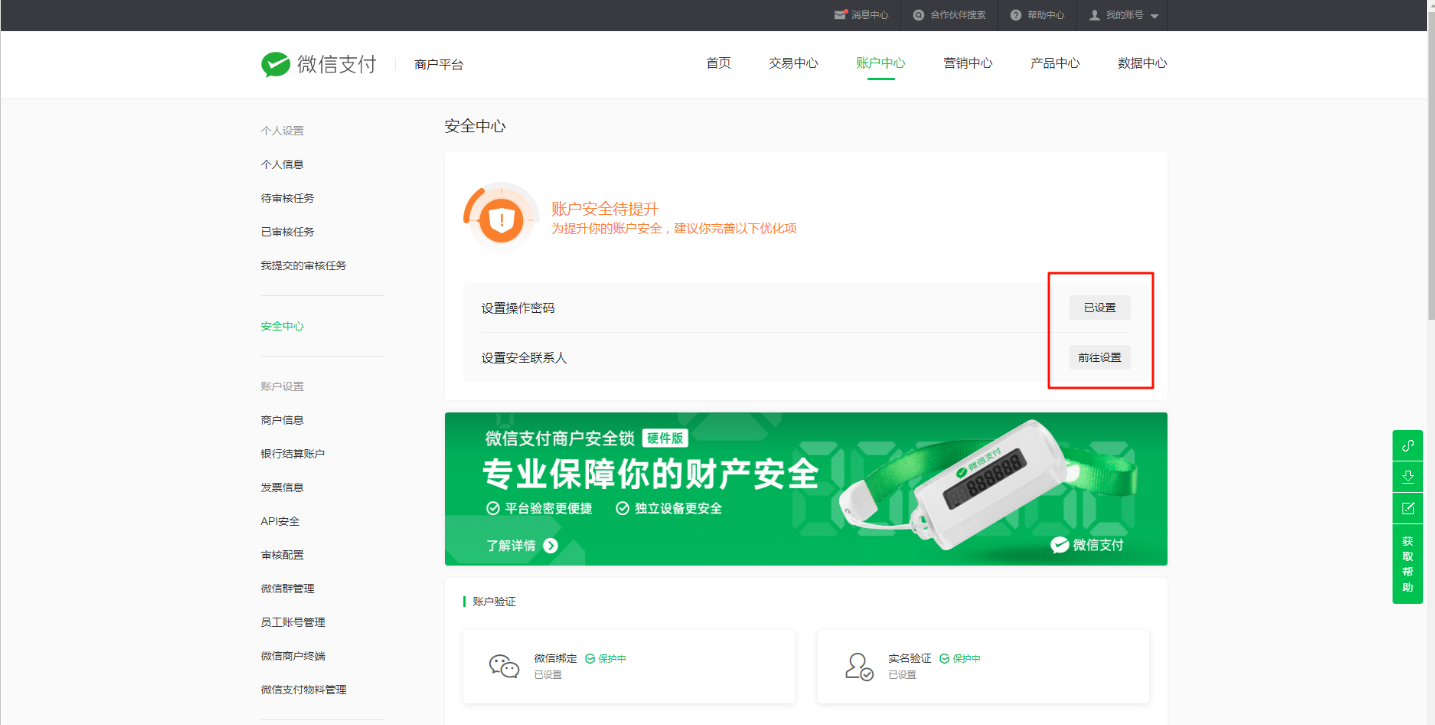
Task: Click the floating edit feedback icon
Action: pos(1408,508)
